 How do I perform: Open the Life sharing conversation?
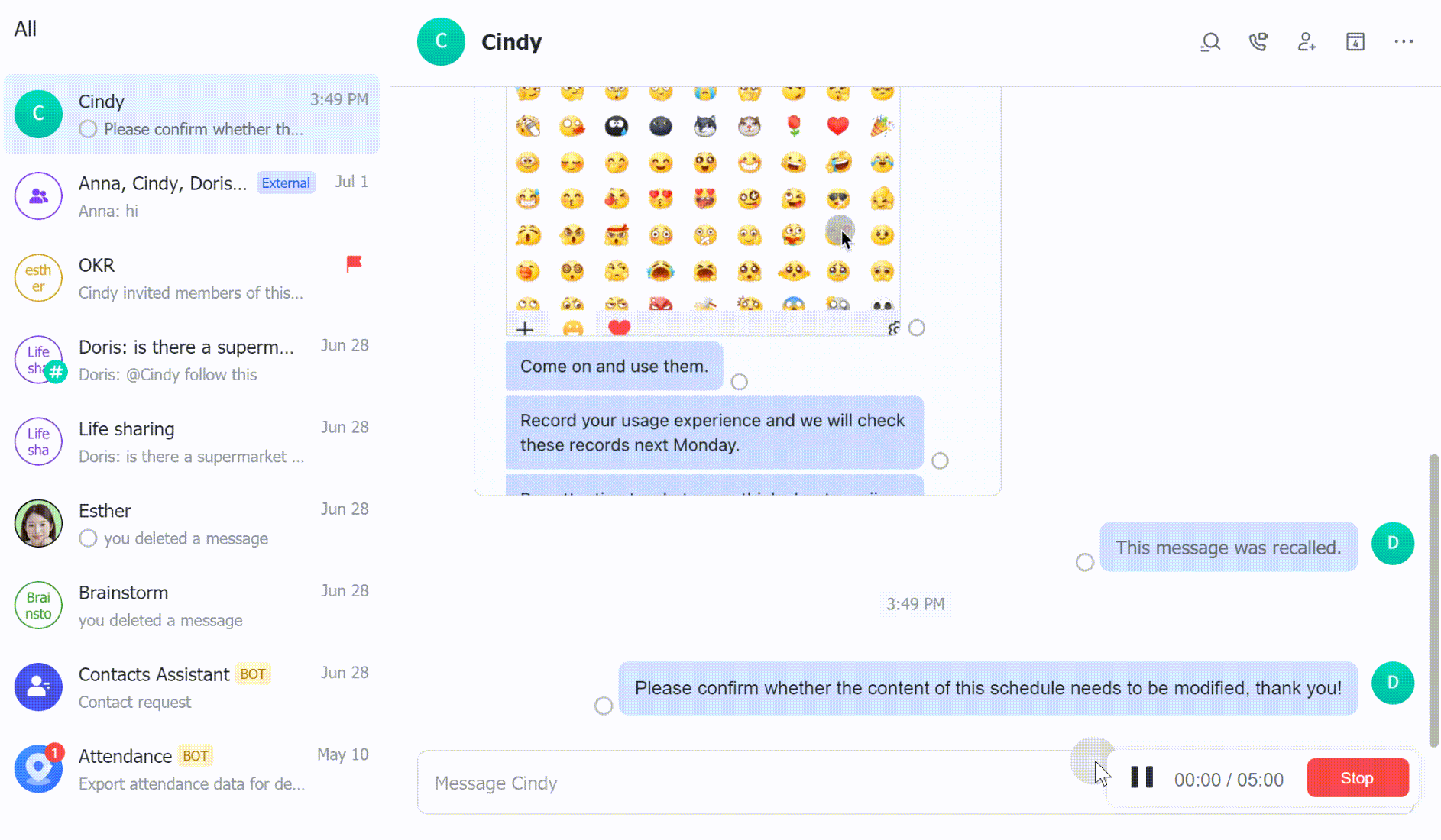[191, 441]
